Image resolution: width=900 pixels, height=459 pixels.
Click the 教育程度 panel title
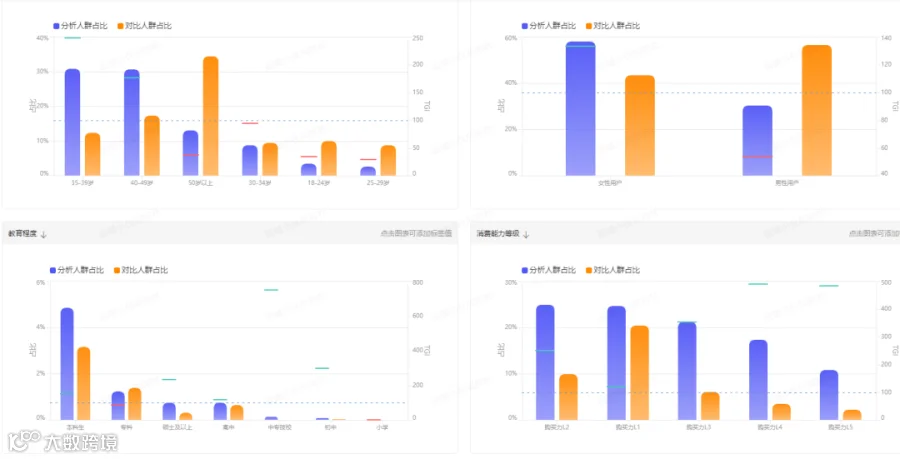tap(22, 234)
